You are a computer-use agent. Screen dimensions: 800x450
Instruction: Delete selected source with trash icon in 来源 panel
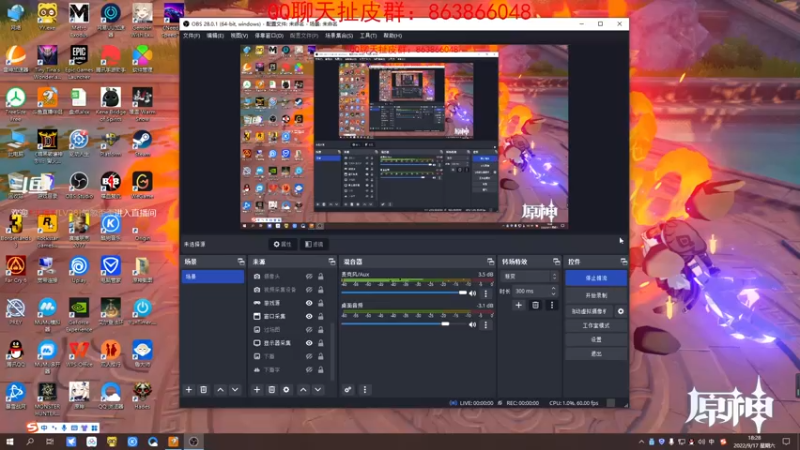coord(271,390)
